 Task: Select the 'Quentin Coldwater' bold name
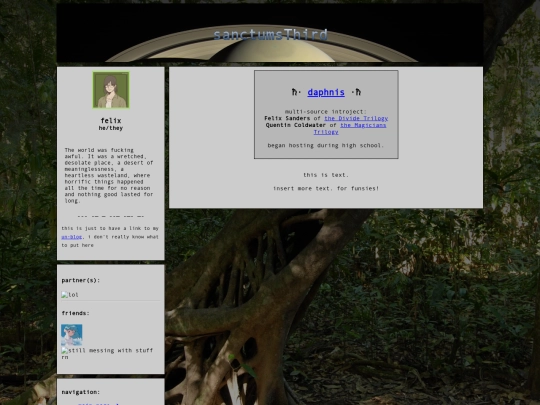295,125
